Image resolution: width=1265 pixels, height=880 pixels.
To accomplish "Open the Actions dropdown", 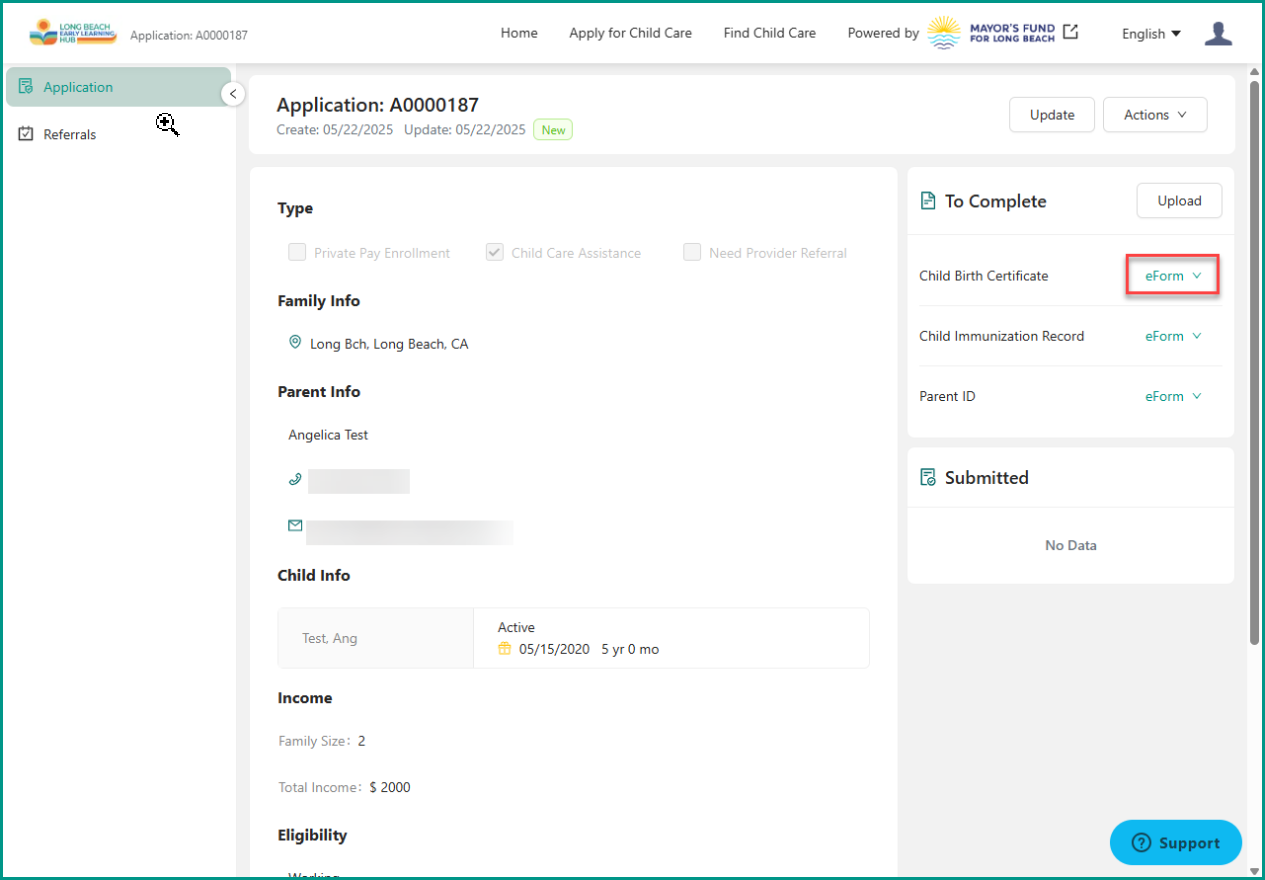I will click(x=1155, y=115).
